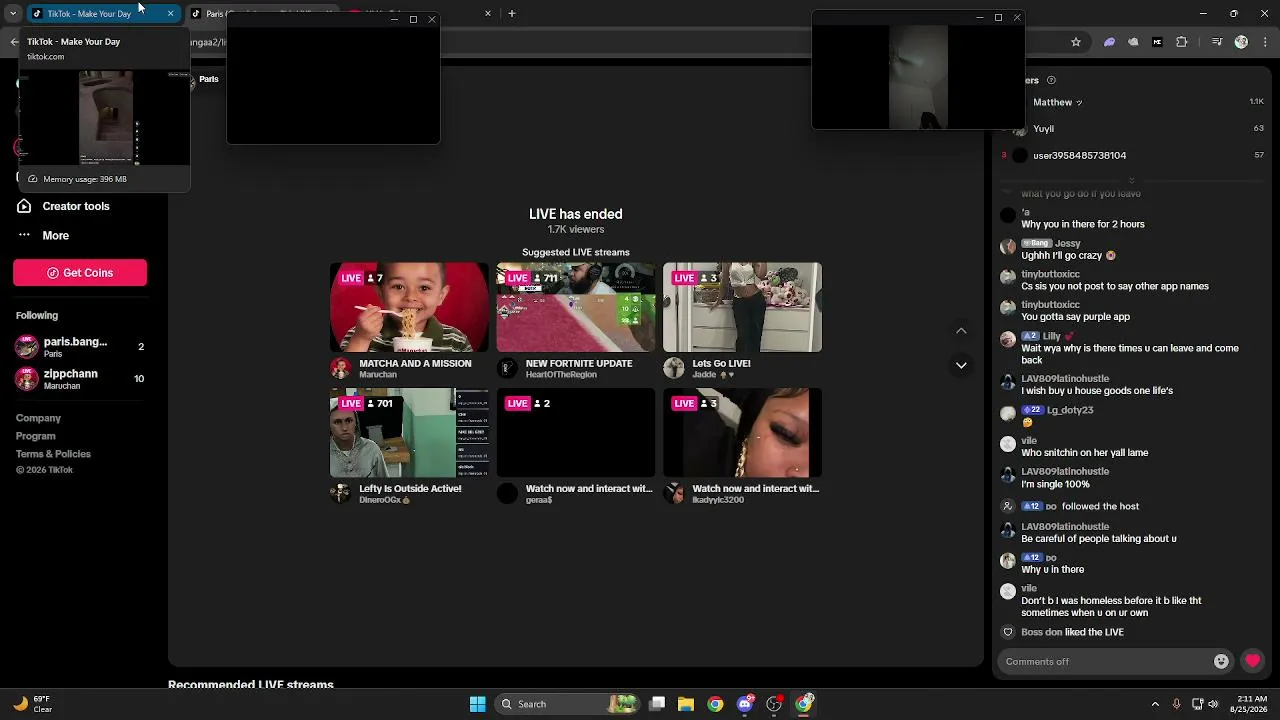Open the Creator tools sidebar item
1280x720 pixels.
click(x=64, y=206)
